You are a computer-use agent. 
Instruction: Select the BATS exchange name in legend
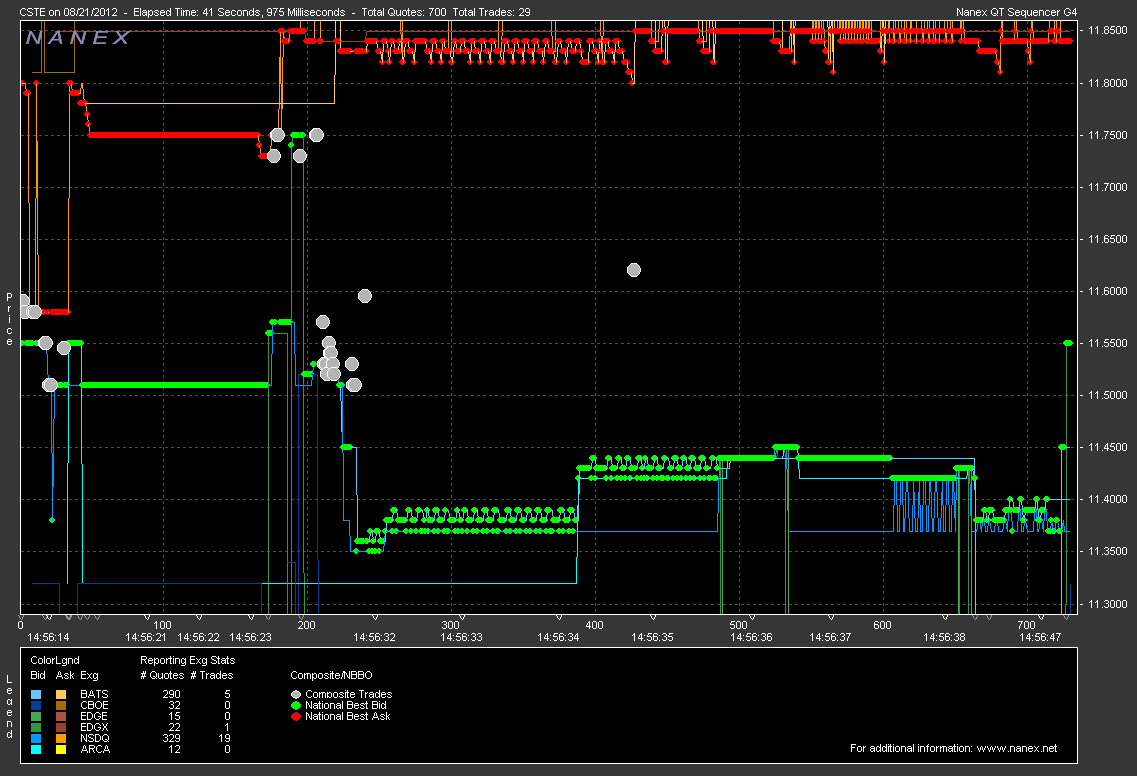[x=94, y=695]
